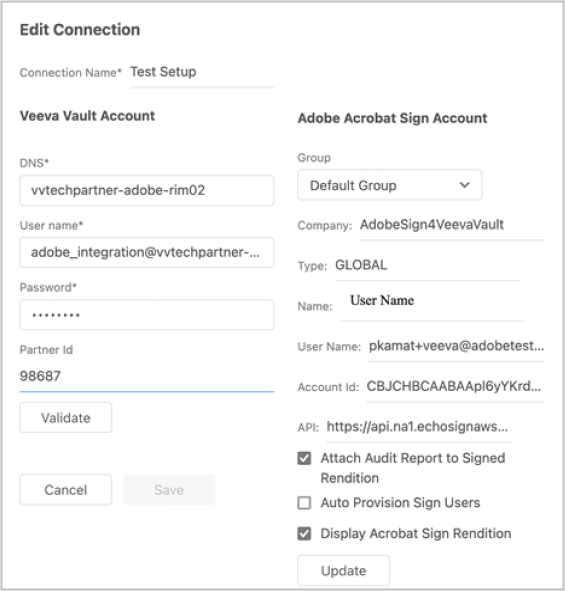Click the pkamat+veeva@adobetest user name value
This screenshot has width=565, height=591.
click(456, 346)
